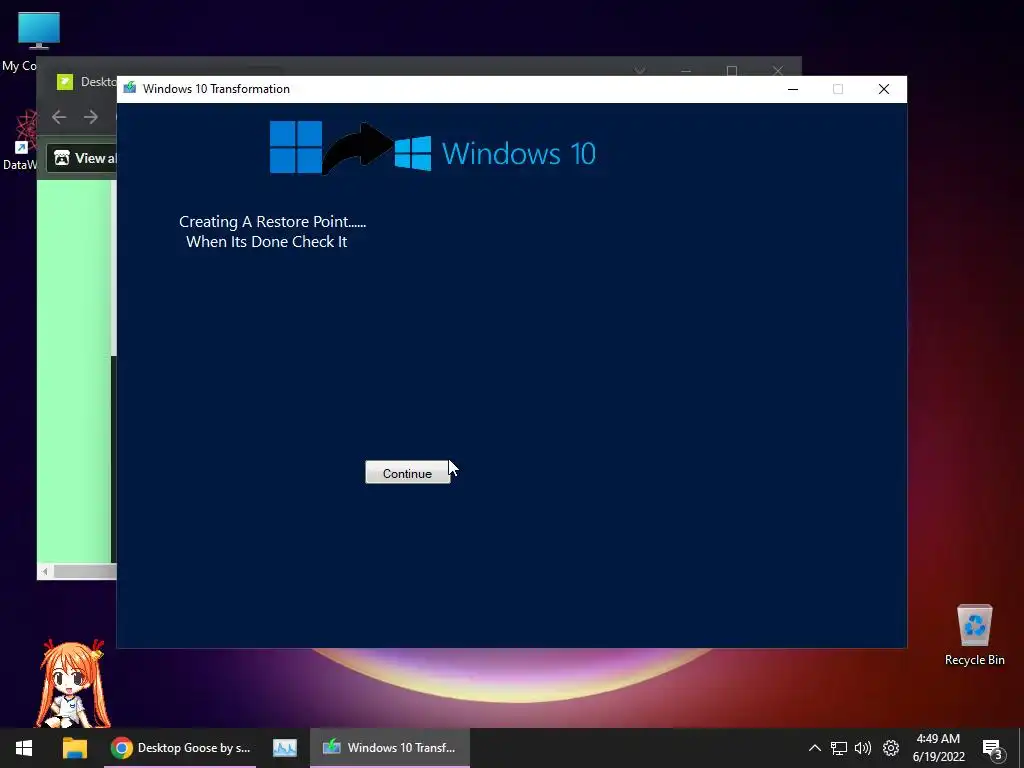The height and width of the screenshot is (768, 1024).
Task: Click the settings gear tray icon
Action: tap(891, 748)
